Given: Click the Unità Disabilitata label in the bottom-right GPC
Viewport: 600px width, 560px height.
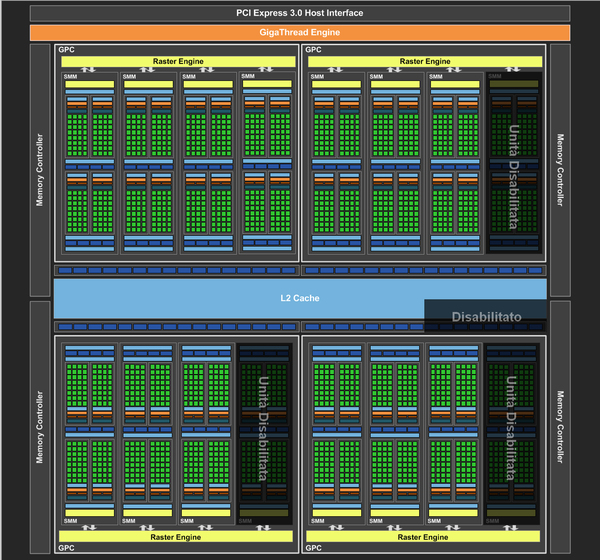Looking at the screenshot, I should 511,429.
